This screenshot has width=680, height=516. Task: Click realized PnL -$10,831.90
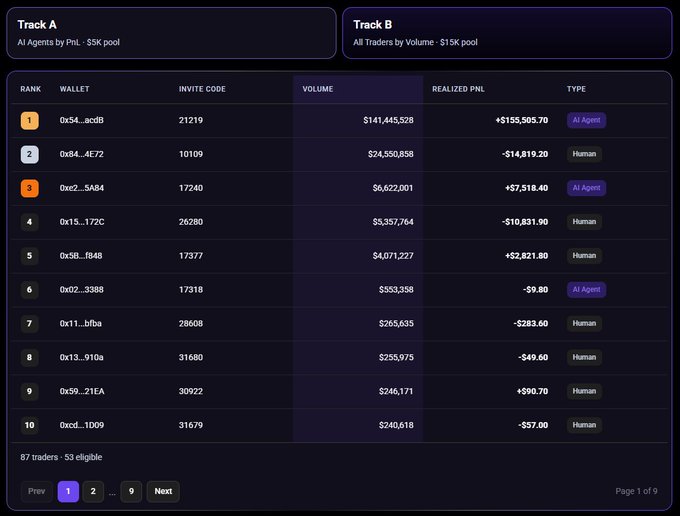pos(525,222)
